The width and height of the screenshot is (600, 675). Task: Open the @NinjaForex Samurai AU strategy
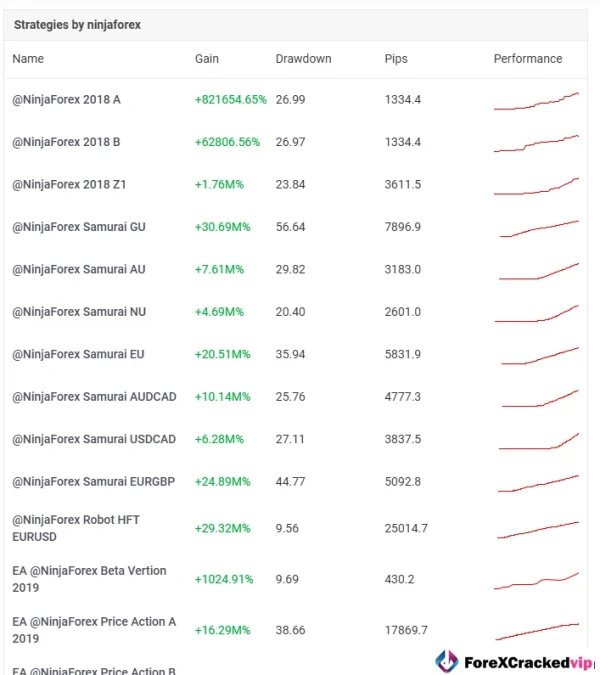pos(78,270)
